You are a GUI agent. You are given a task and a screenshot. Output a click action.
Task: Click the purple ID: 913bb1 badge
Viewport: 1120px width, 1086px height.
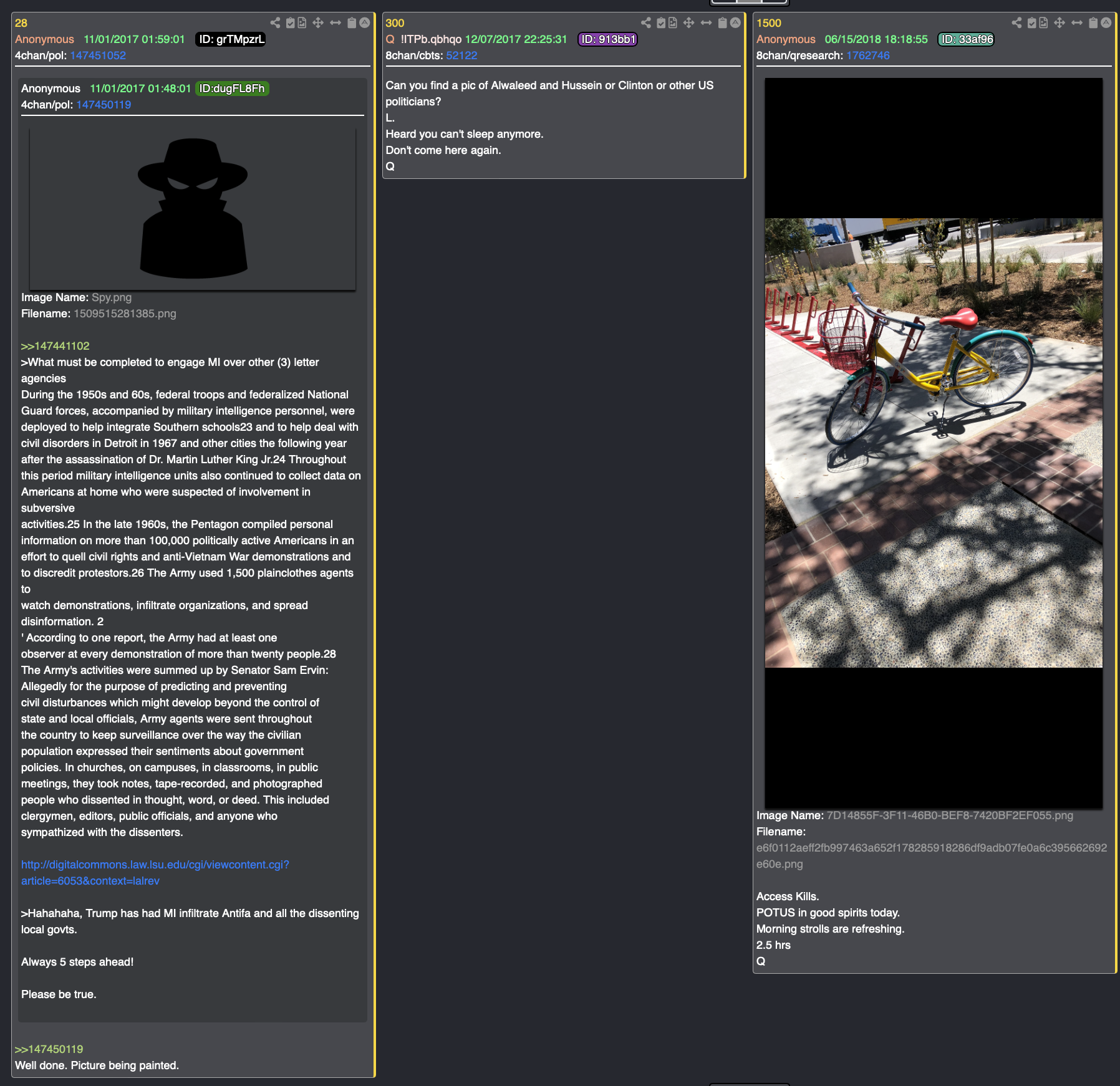608,39
